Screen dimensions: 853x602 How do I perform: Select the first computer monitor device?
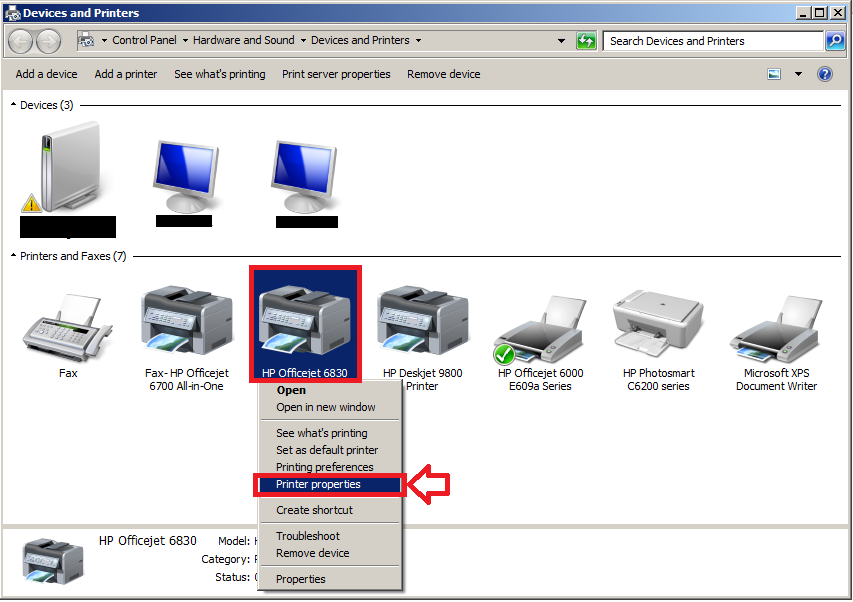[x=187, y=176]
